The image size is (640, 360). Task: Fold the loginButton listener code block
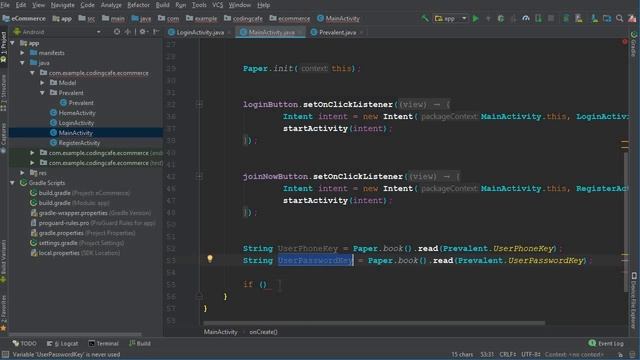[x=199, y=104]
